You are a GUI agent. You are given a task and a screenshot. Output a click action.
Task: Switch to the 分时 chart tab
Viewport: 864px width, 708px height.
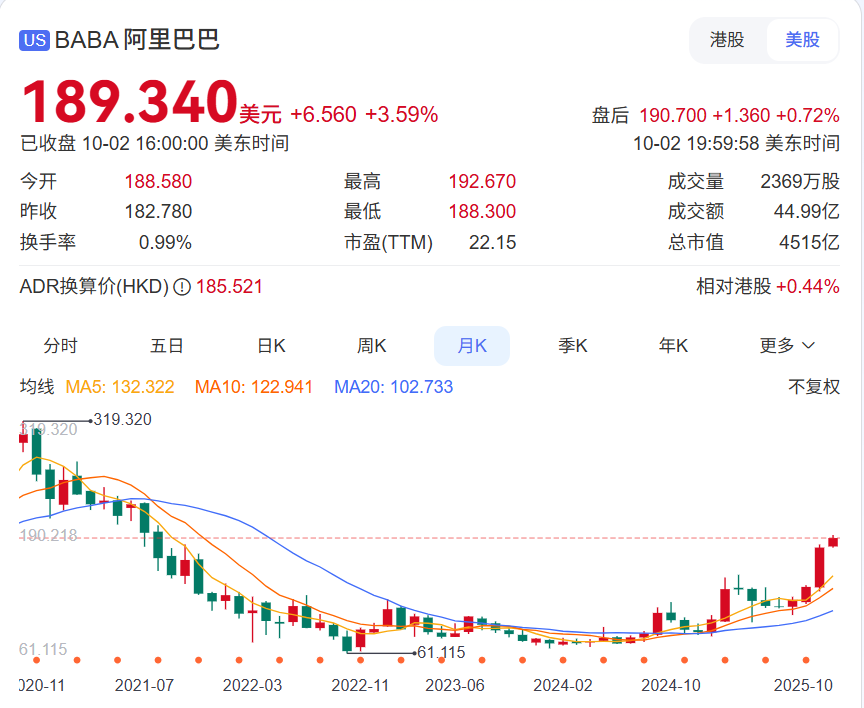point(60,346)
